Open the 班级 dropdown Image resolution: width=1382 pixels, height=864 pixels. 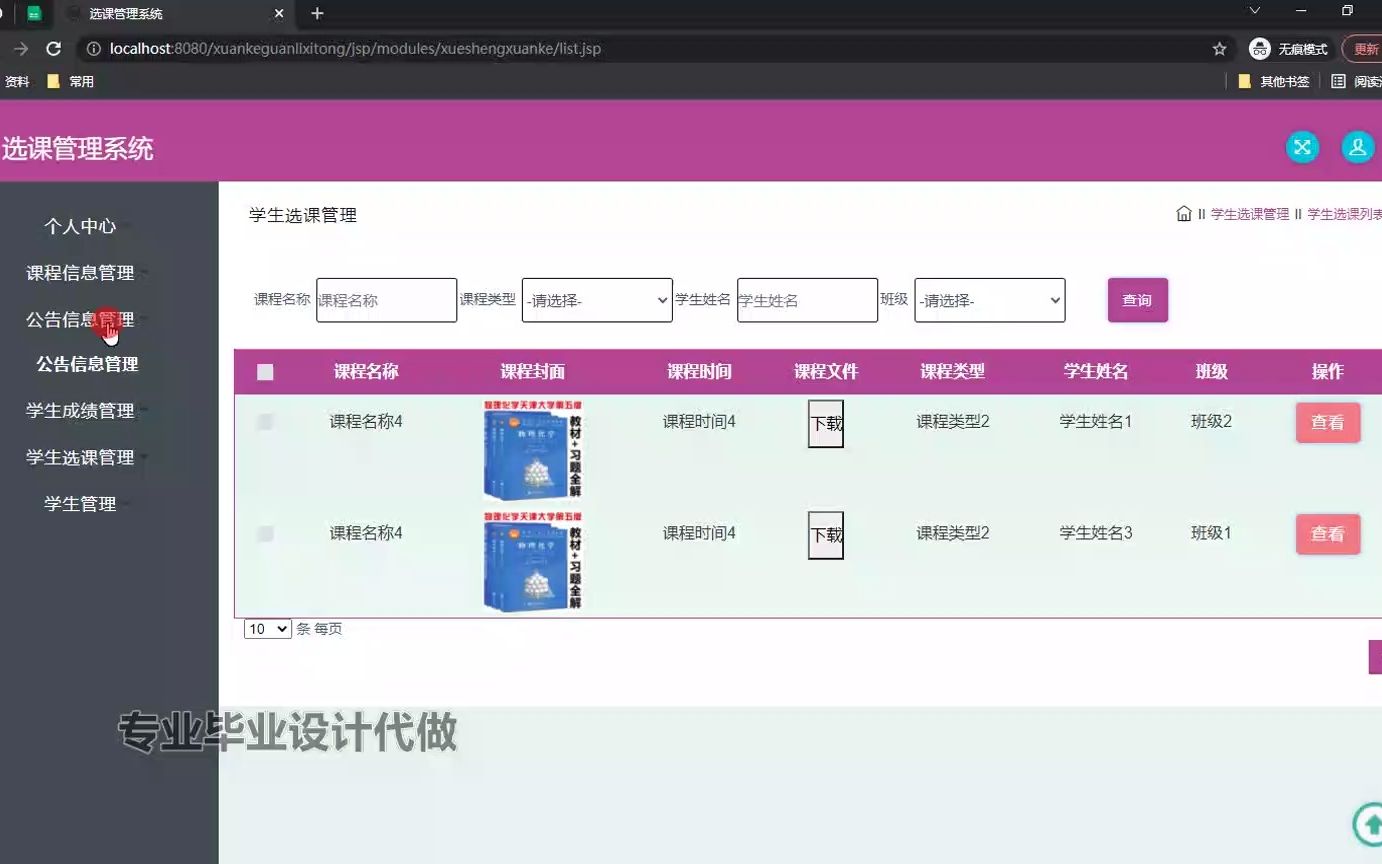(989, 299)
